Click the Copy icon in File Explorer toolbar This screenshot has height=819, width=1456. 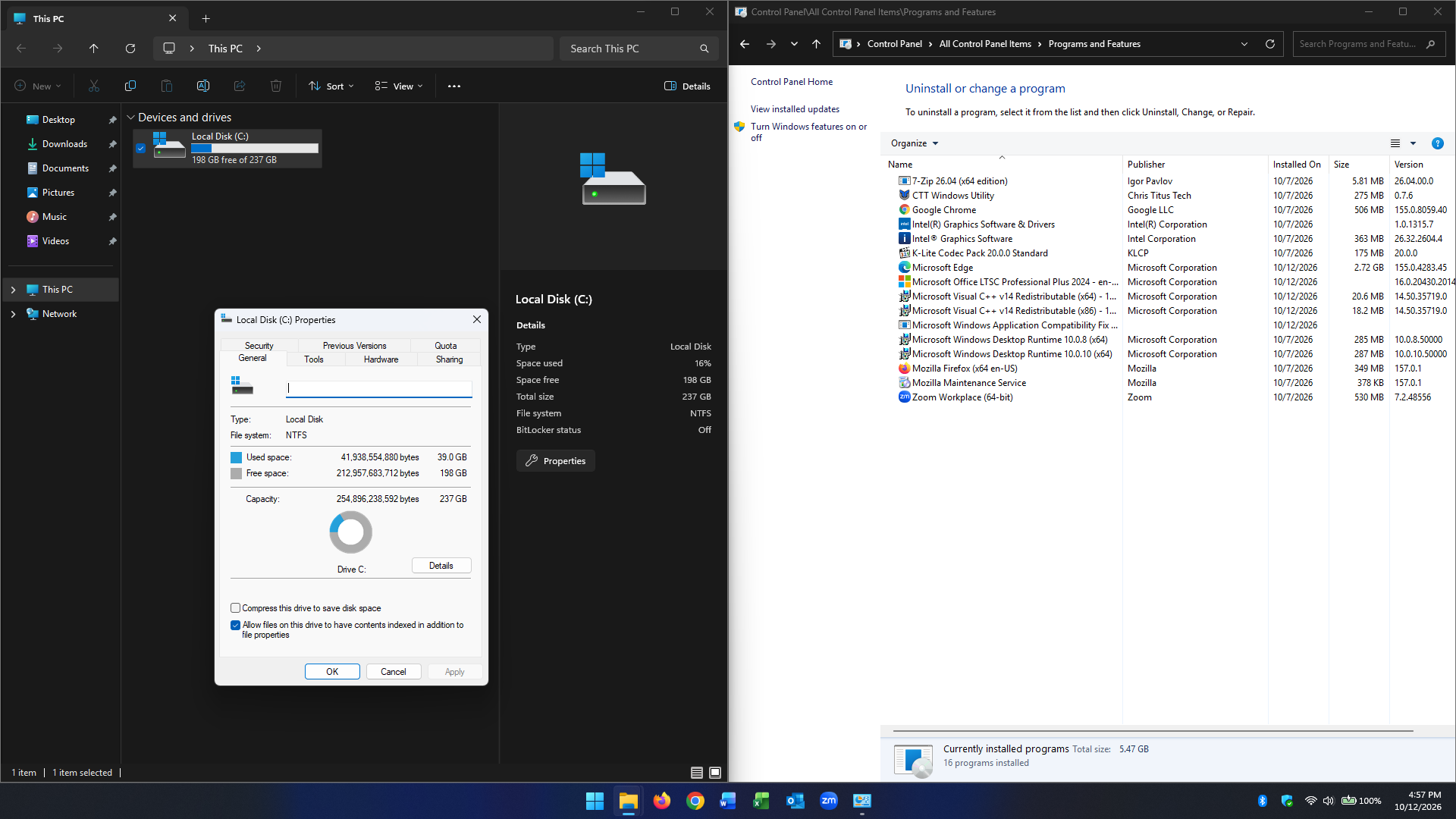click(130, 86)
